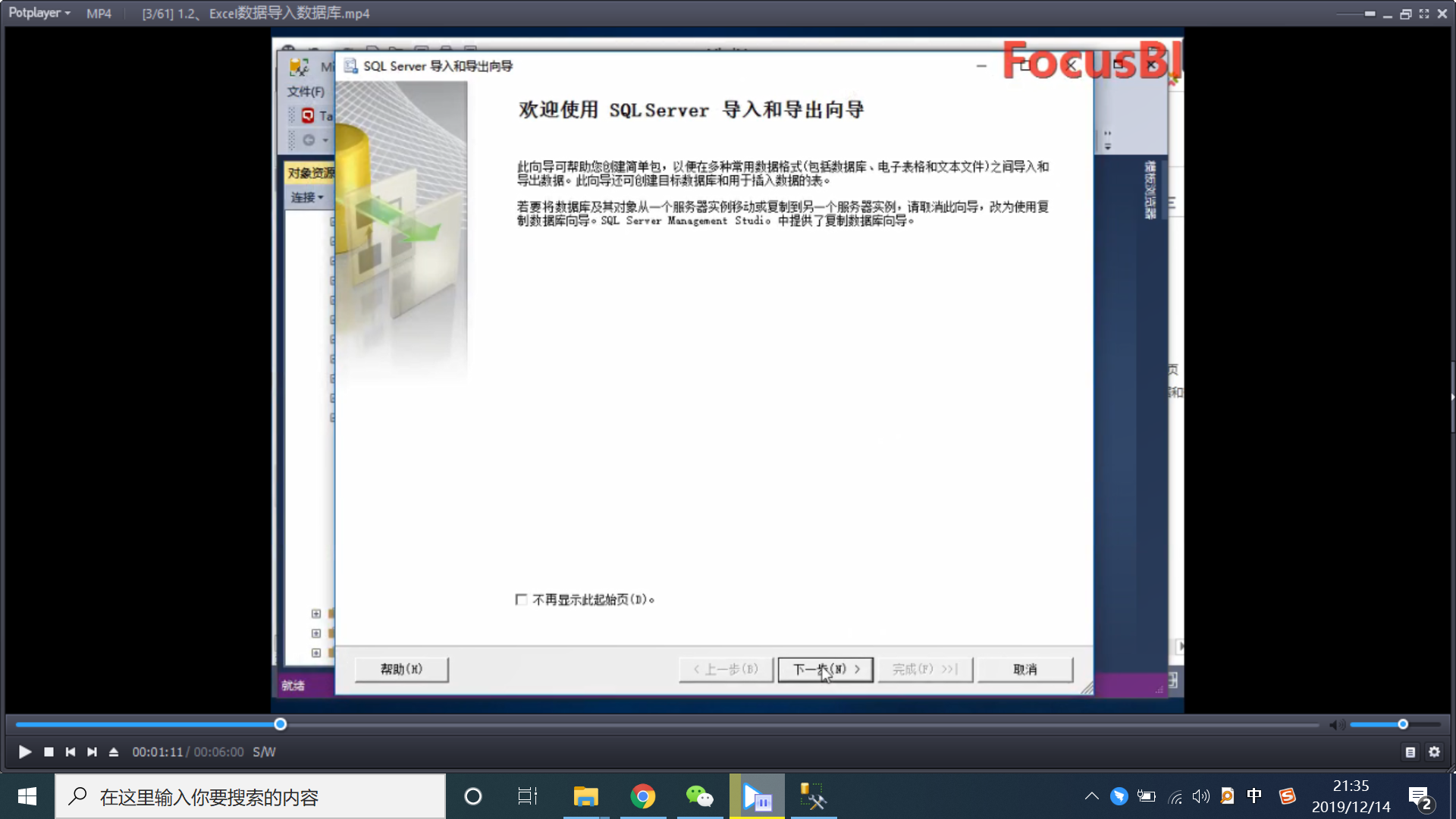Click the 下一步(N) button in the wizard
The height and width of the screenshot is (819, 1456).
tap(825, 670)
